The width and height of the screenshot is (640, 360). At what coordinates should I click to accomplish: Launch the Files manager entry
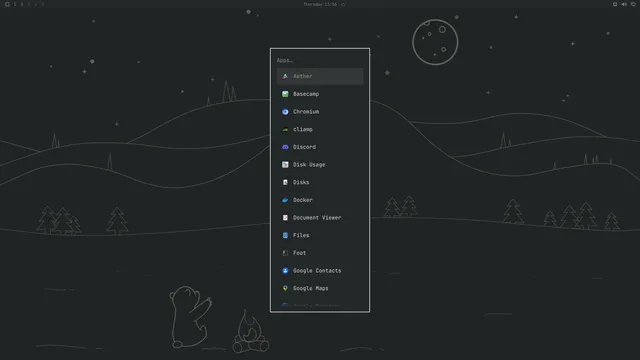click(320, 236)
